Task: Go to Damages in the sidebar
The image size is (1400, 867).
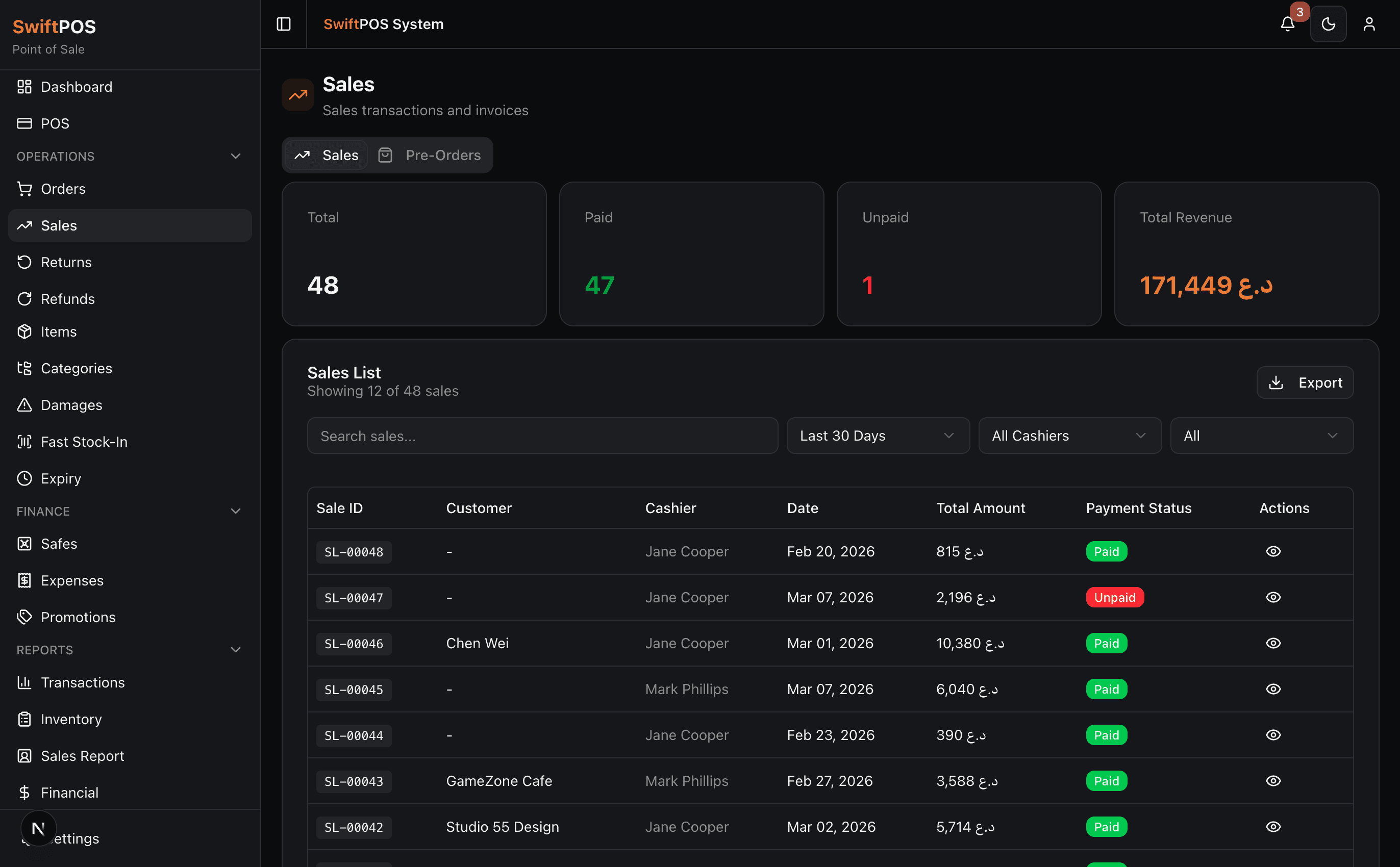Action: pyautogui.click(x=71, y=405)
